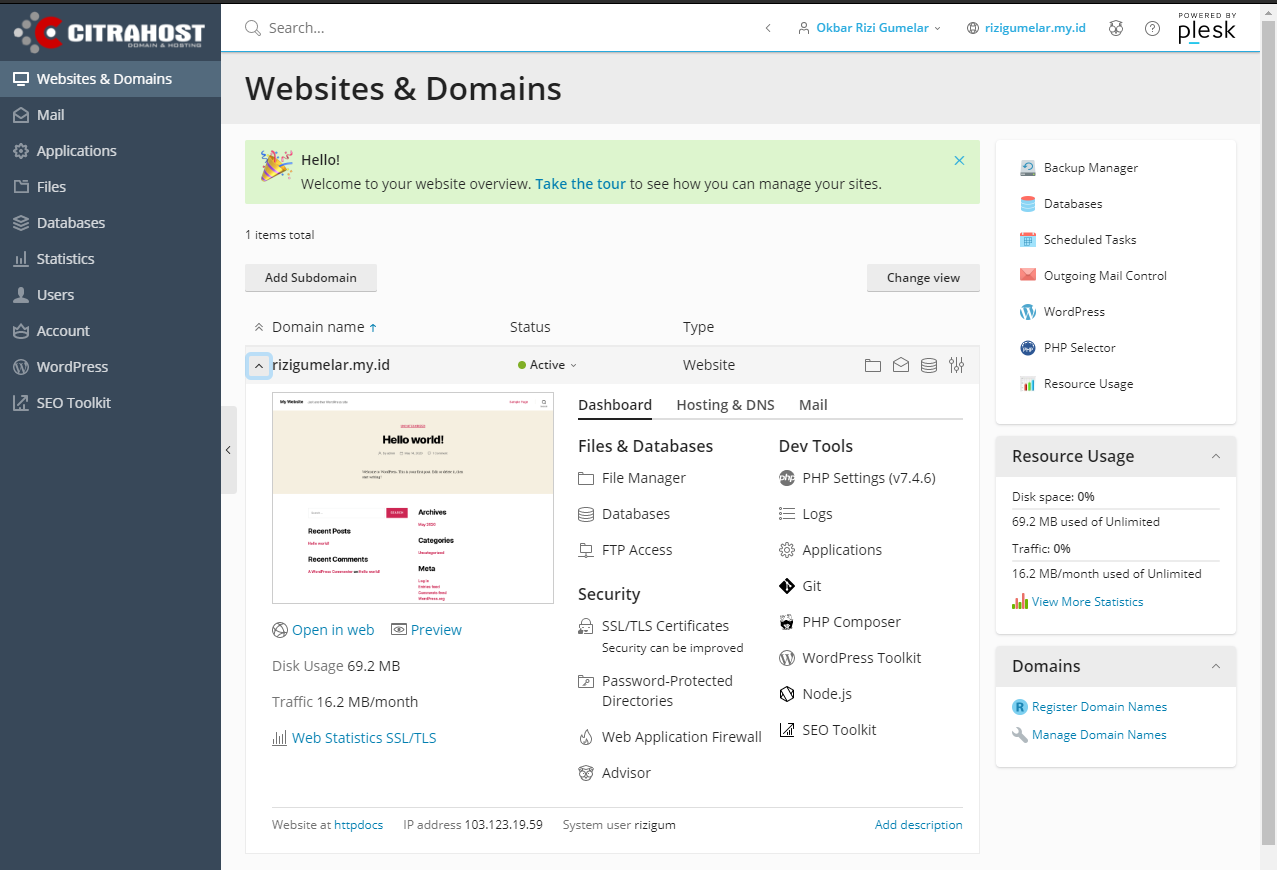Click the Backup Manager icon
Viewport: 1277px width, 870px height.
(x=1028, y=168)
